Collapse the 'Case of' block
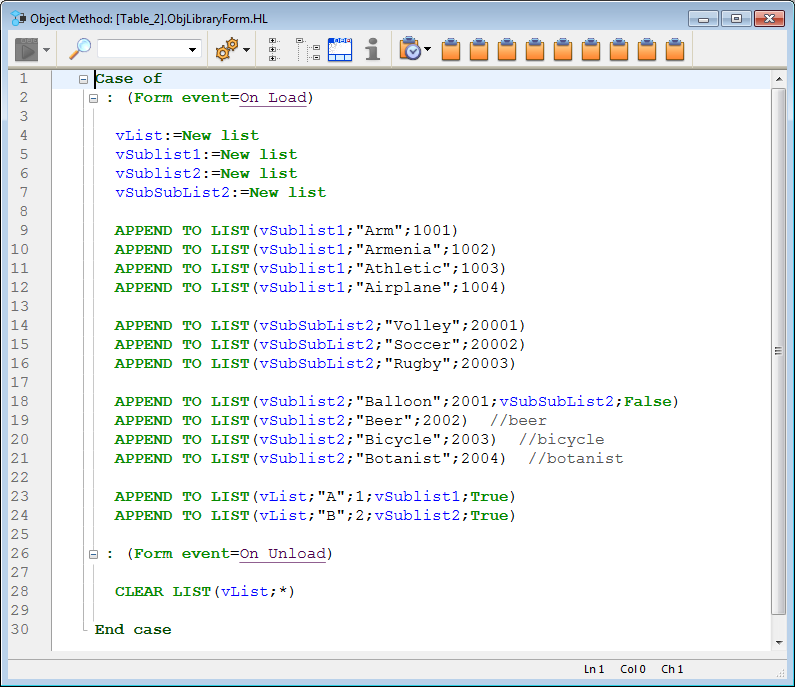Image resolution: width=795 pixels, height=687 pixels. coord(84,79)
